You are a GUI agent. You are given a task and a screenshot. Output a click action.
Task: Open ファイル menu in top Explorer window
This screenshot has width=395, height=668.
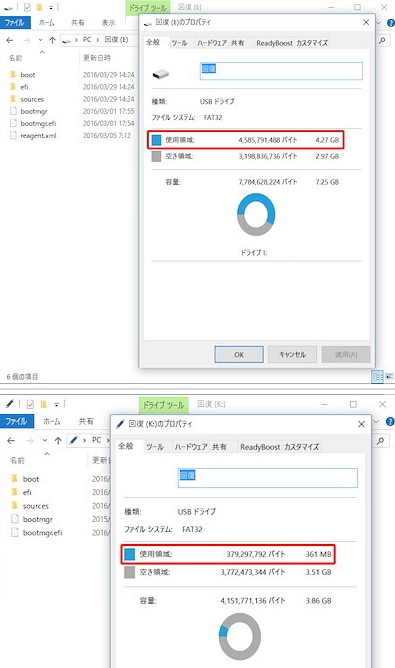pos(15,23)
